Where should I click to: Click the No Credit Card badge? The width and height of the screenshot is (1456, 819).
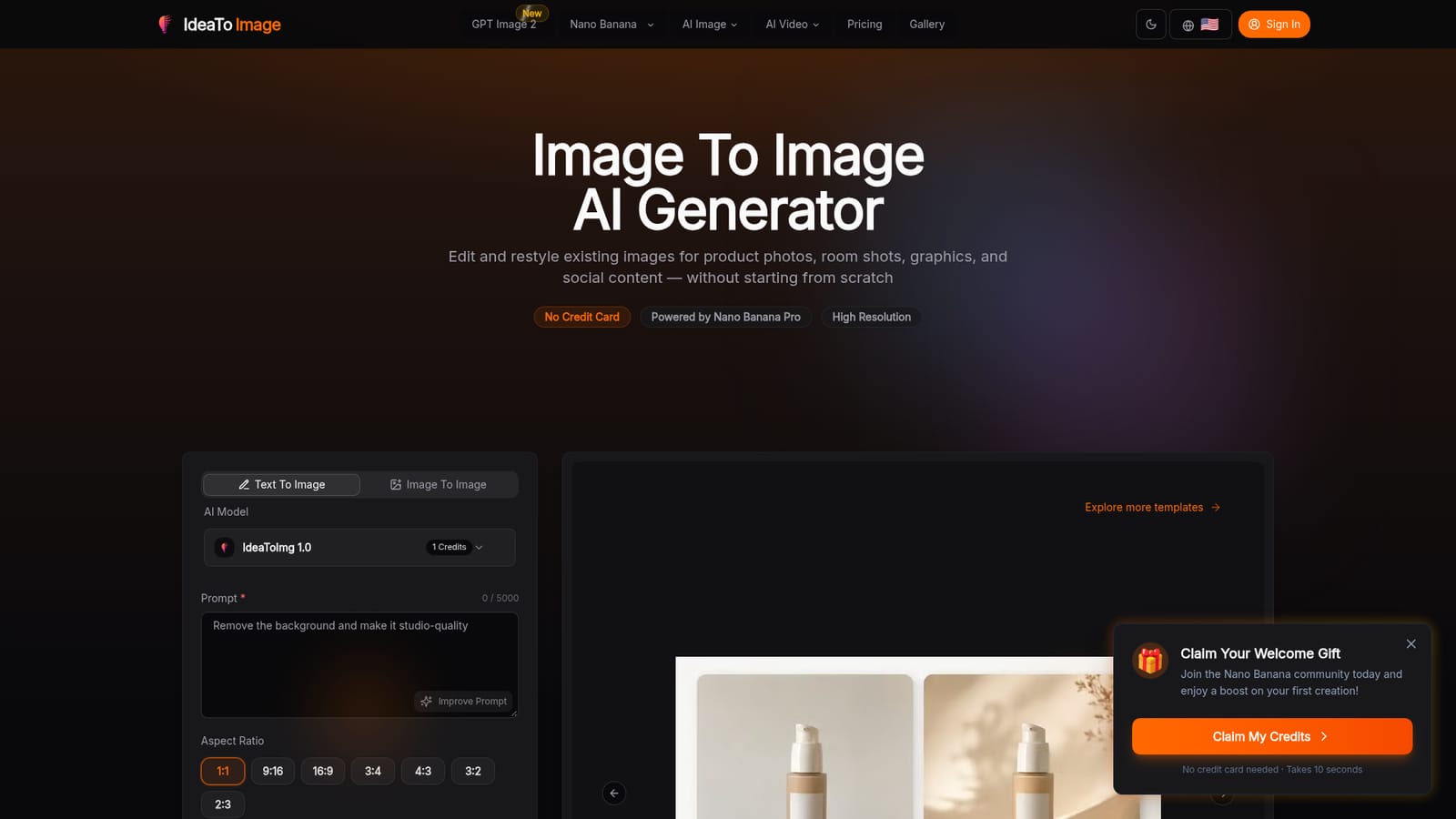(x=581, y=317)
